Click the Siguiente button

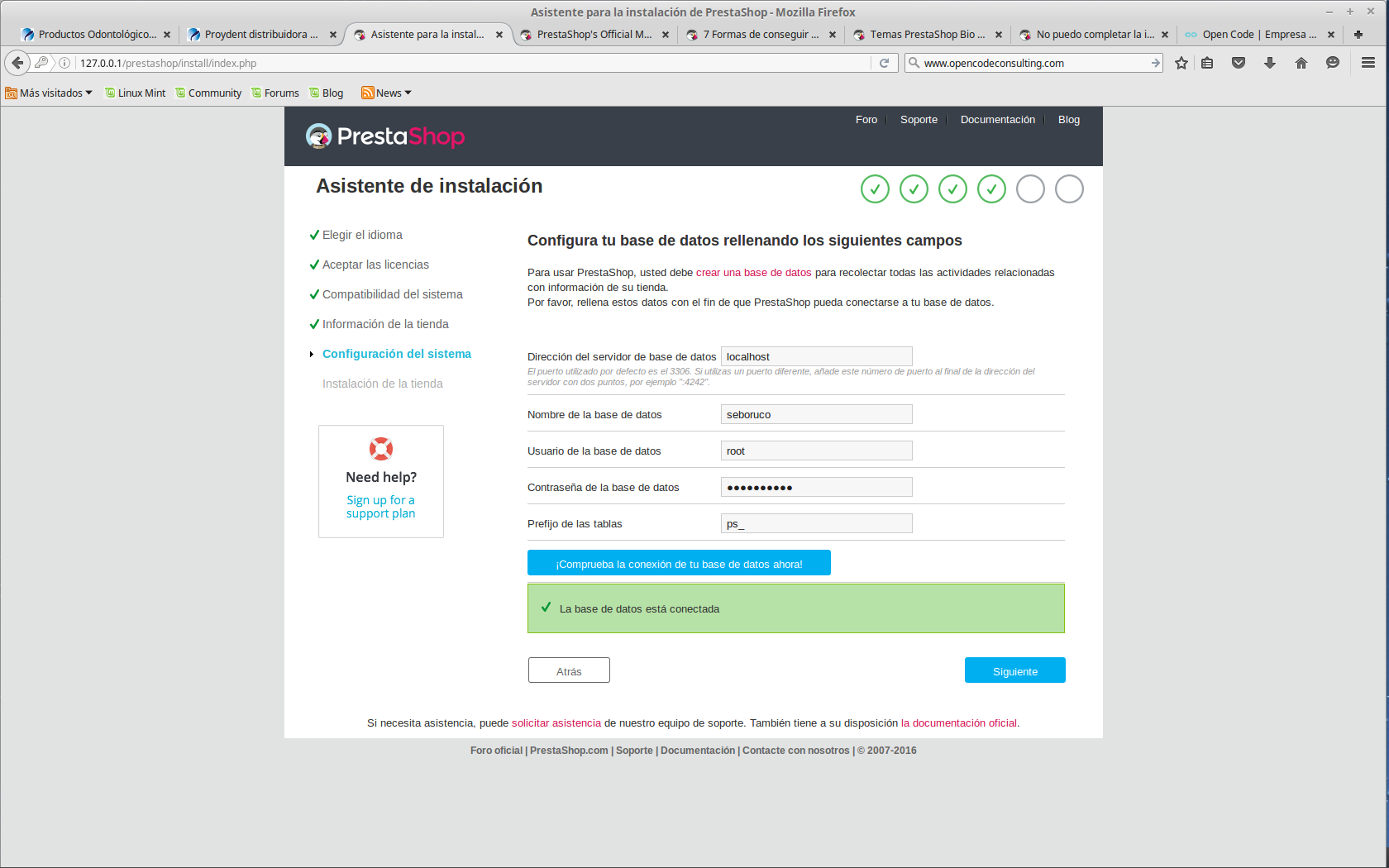click(1015, 670)
